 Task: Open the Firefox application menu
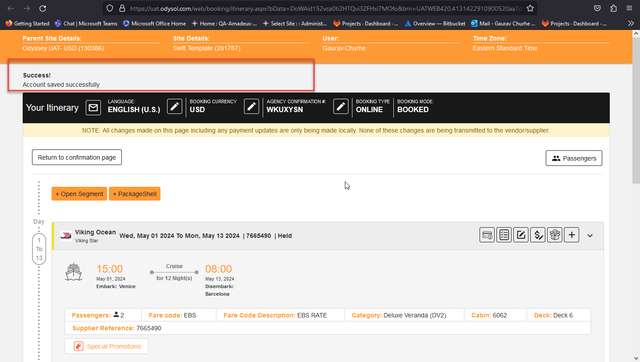(x=629, y=8)
